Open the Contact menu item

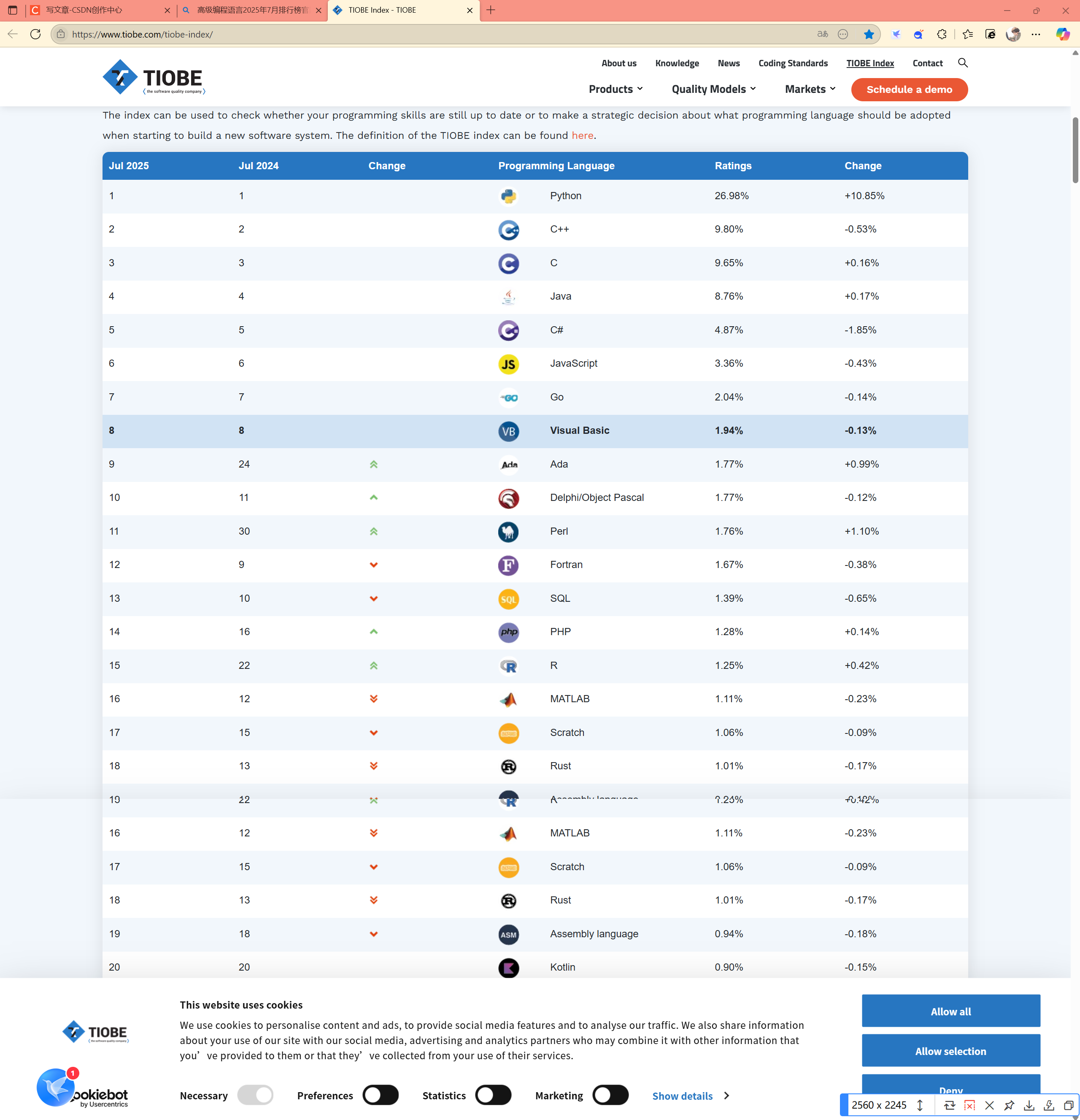pyautogui.click(x=928, y=63)
